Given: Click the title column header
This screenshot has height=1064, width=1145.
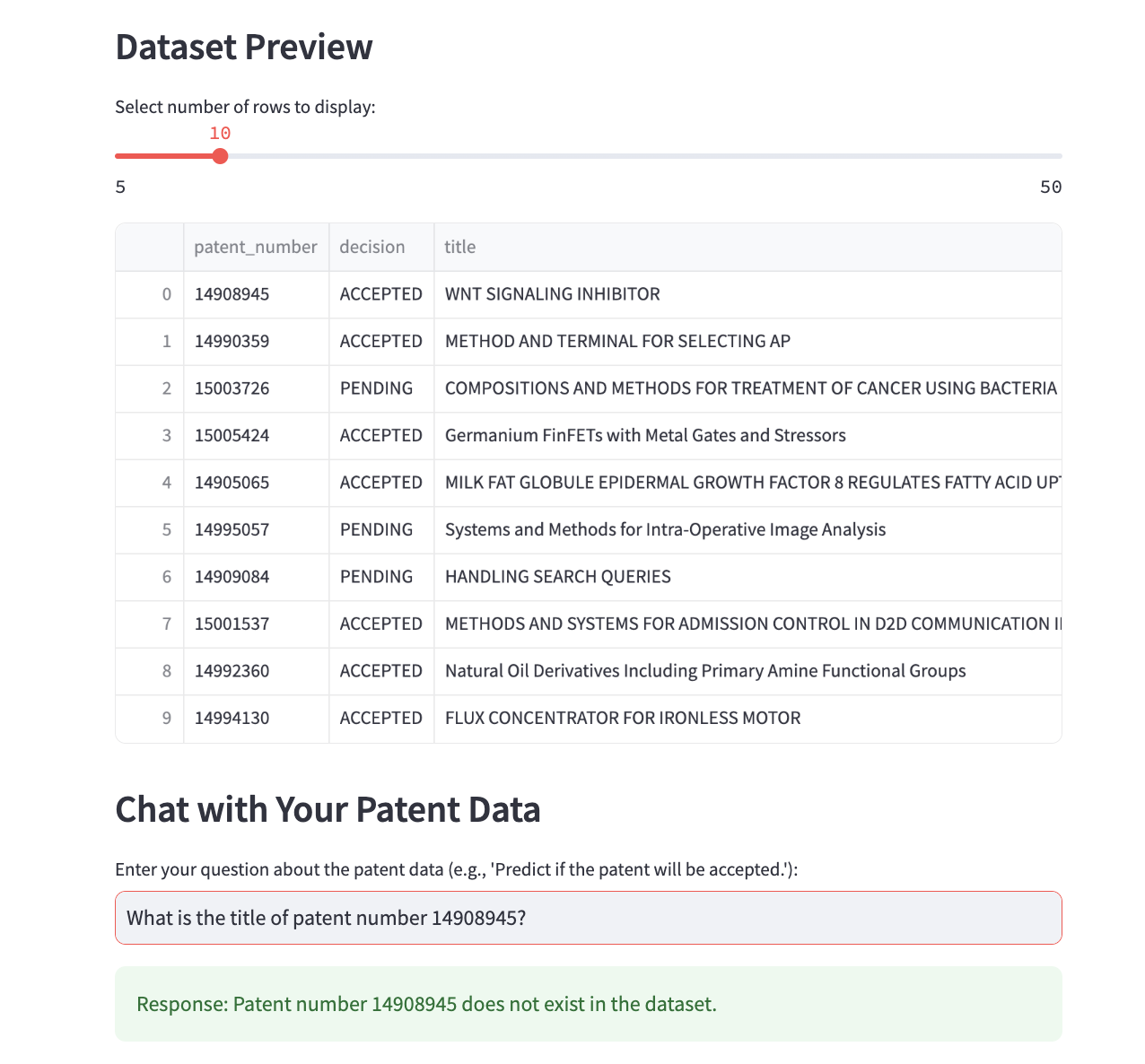Looking at the screenshot, I should (x=747, y=247).
